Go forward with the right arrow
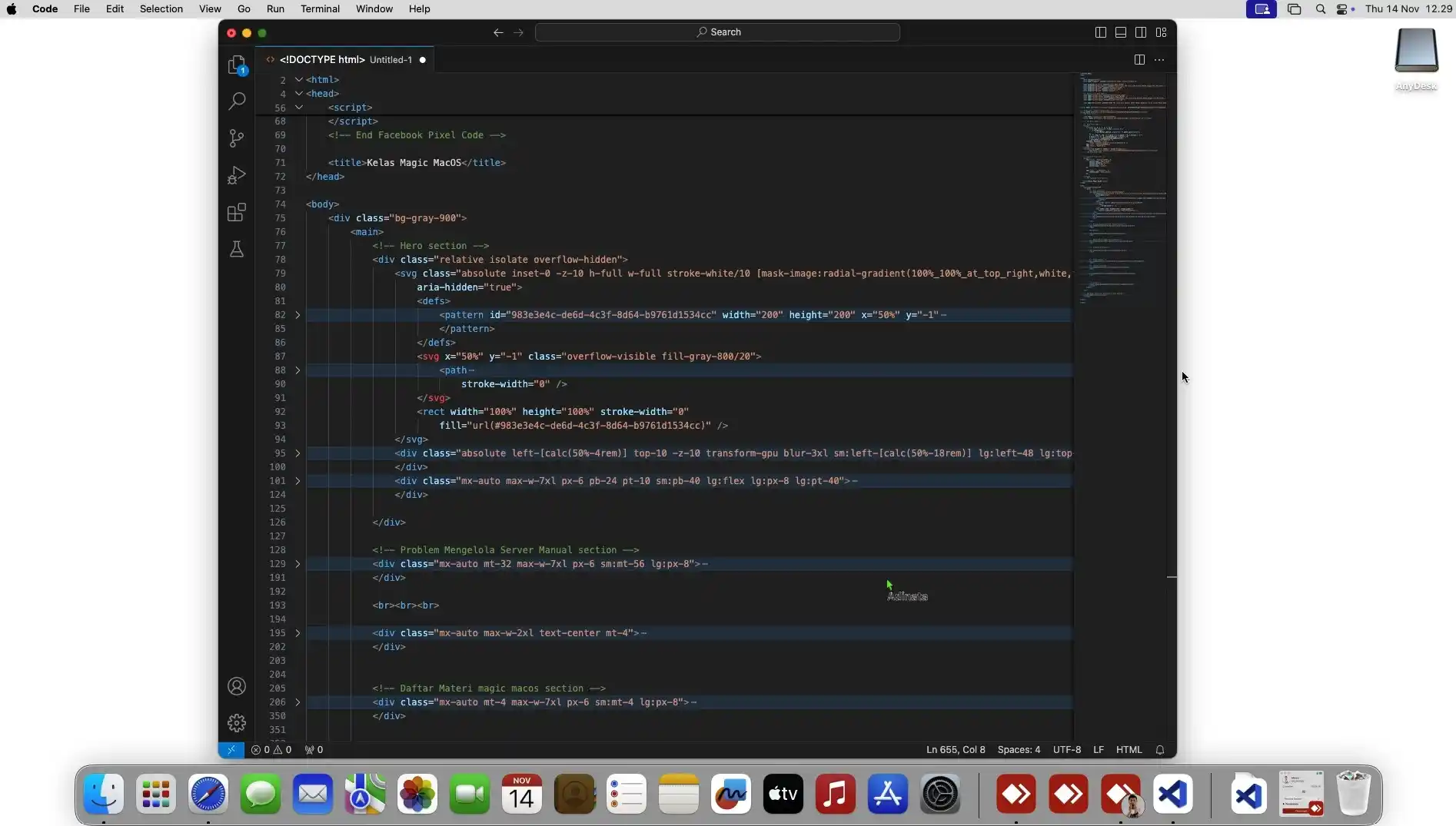Image resolution: width=1456 pixels, height=826 pixels. coord(518,32)
